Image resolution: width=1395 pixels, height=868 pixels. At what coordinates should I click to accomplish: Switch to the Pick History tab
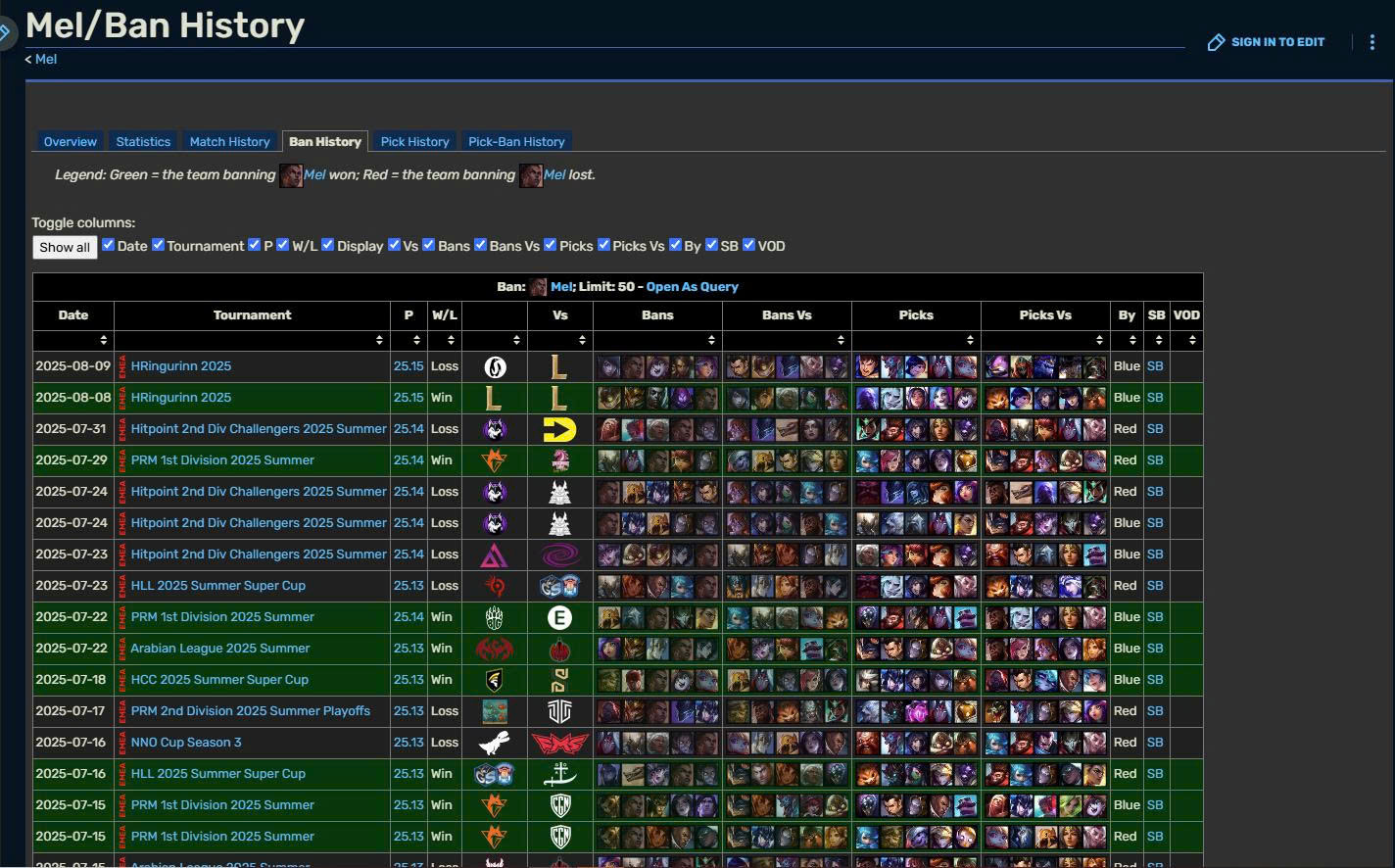414,142
